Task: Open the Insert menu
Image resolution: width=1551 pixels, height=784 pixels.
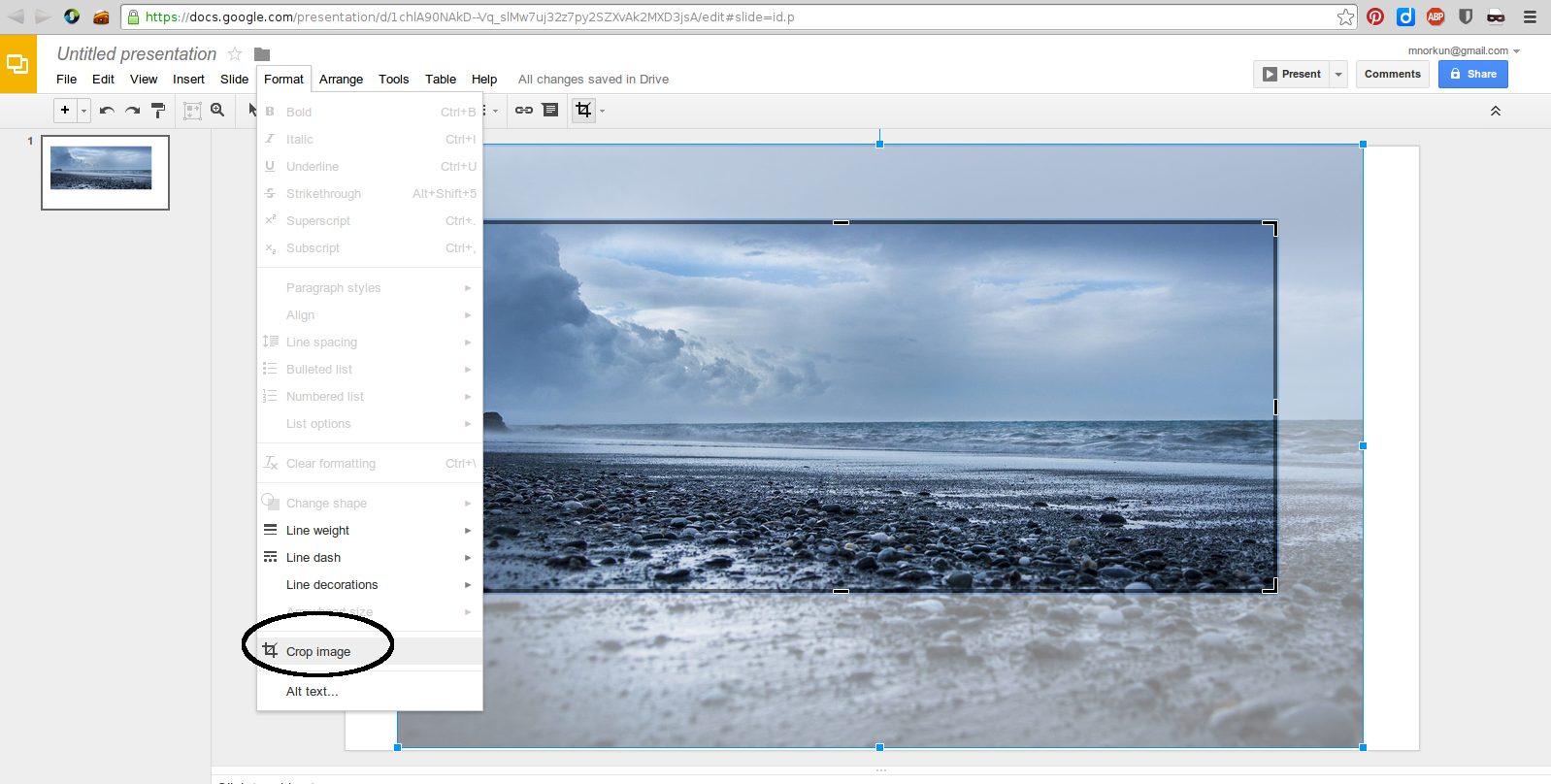Action: click(188, 80)
